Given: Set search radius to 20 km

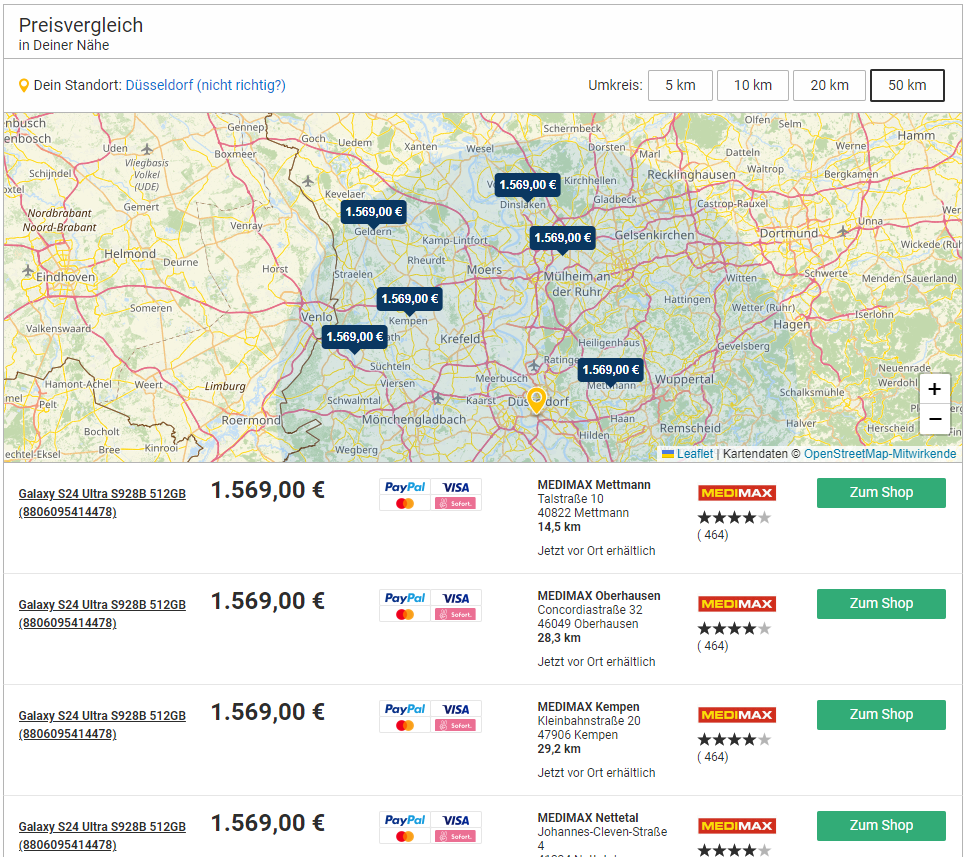Looking at the screenshot, I should tap(829, 85).
